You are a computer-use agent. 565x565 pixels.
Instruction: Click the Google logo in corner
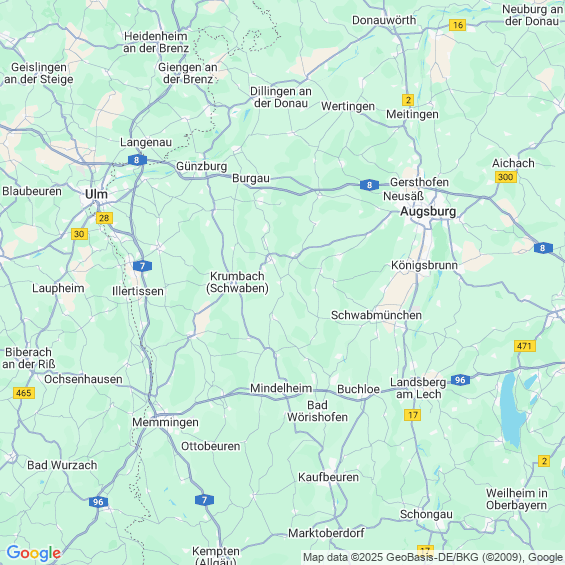[34, 553]
